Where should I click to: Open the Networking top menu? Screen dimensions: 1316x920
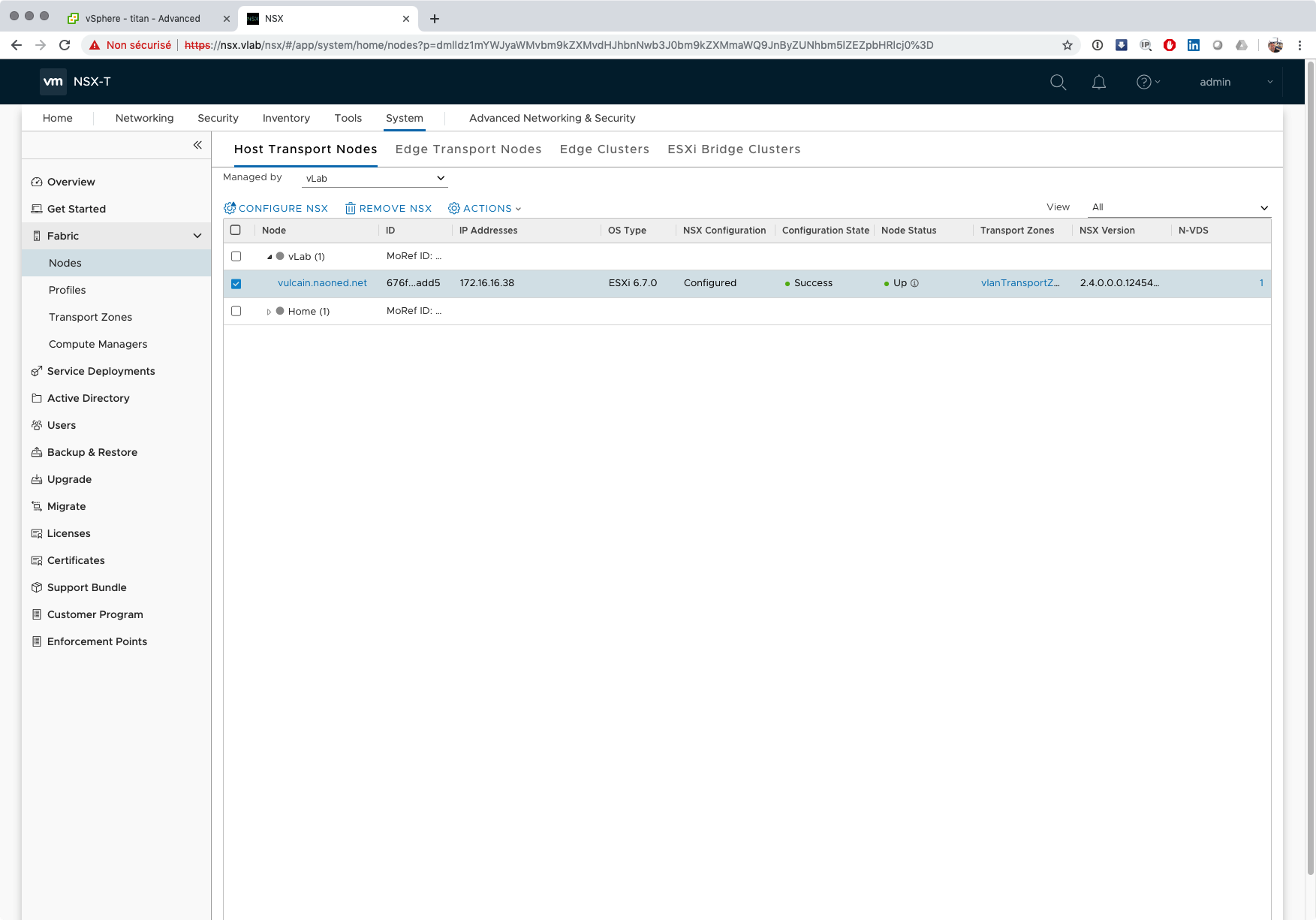pos(144,118)
